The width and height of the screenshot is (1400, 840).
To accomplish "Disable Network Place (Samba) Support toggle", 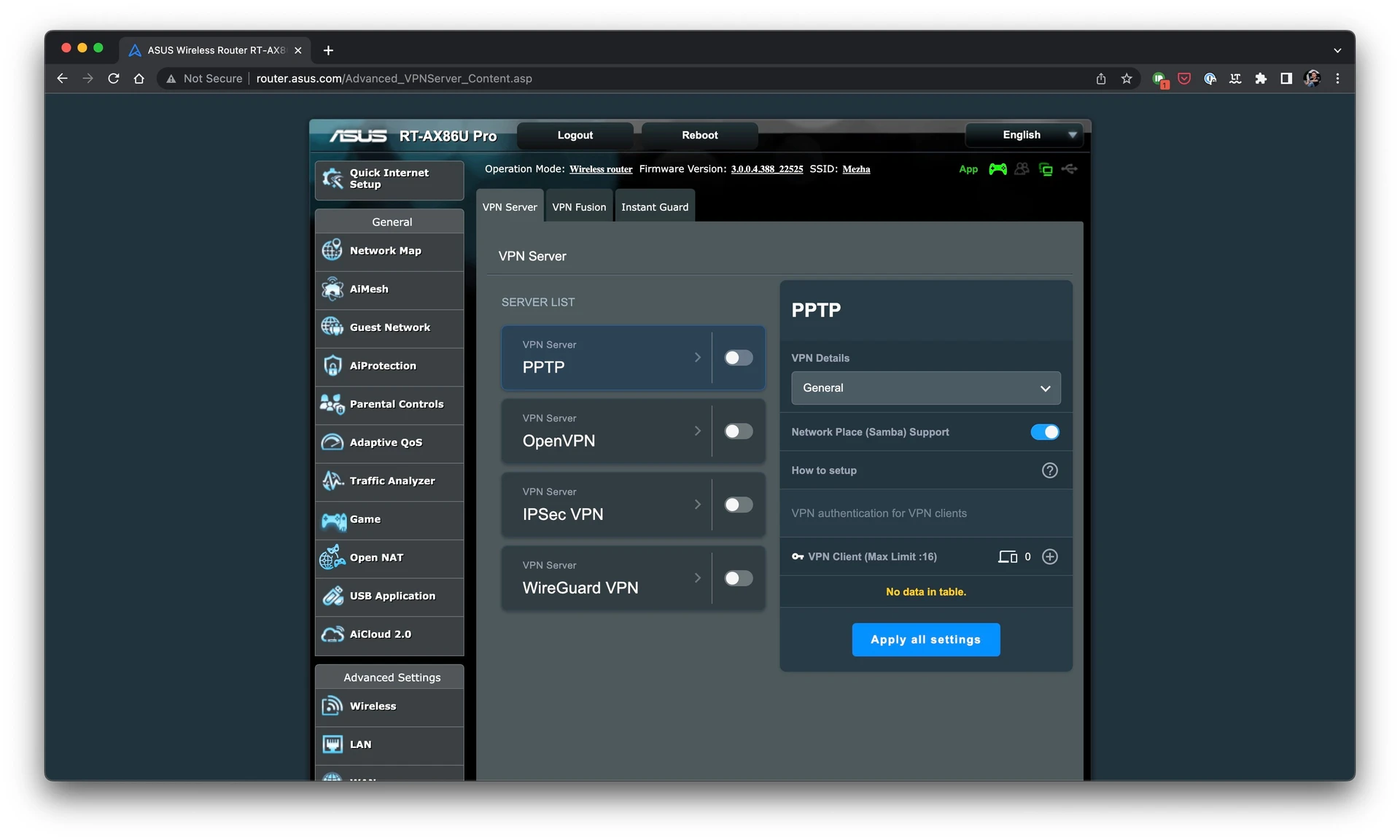I will tap(1045, 432).
